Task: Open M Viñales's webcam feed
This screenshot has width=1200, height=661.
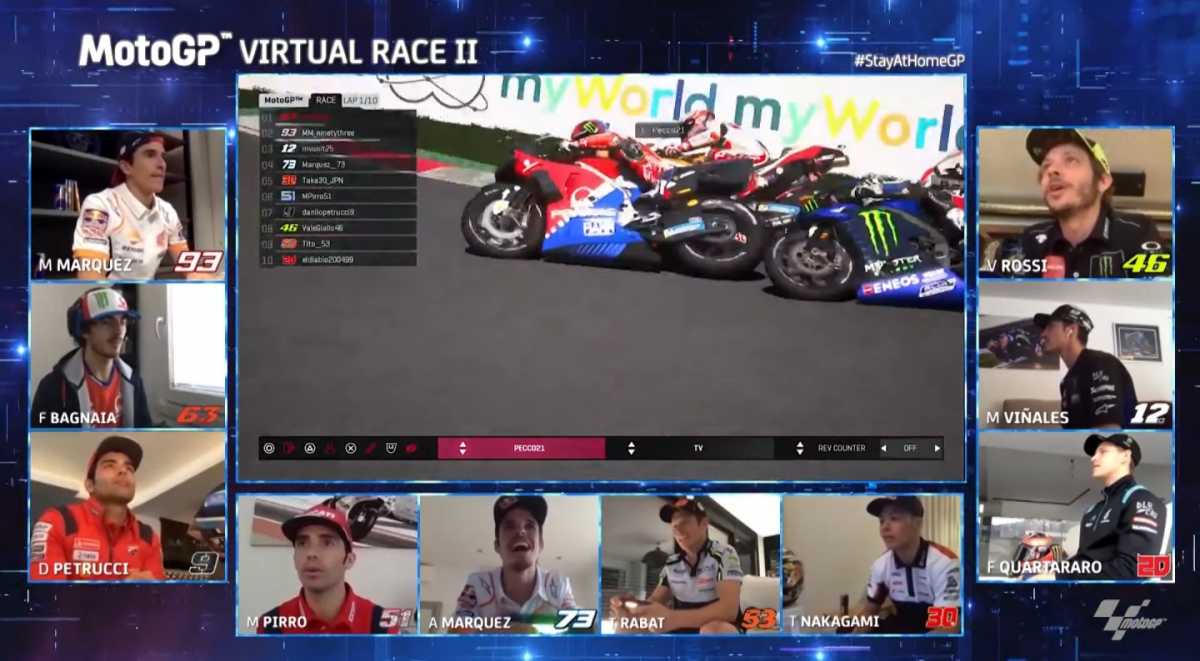Action: (x=1075, y=355)
